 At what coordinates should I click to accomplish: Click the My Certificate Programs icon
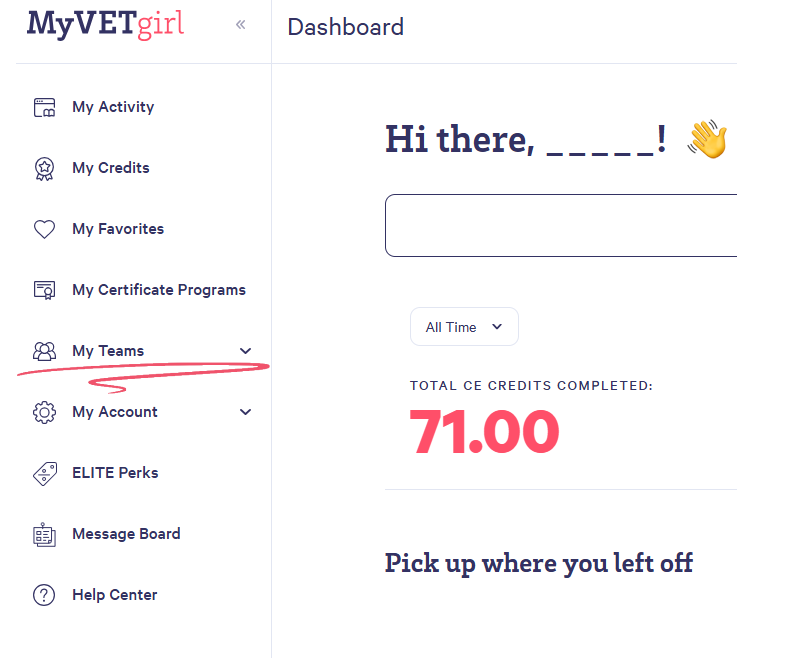pyautogui.click(x=44, y=291)
